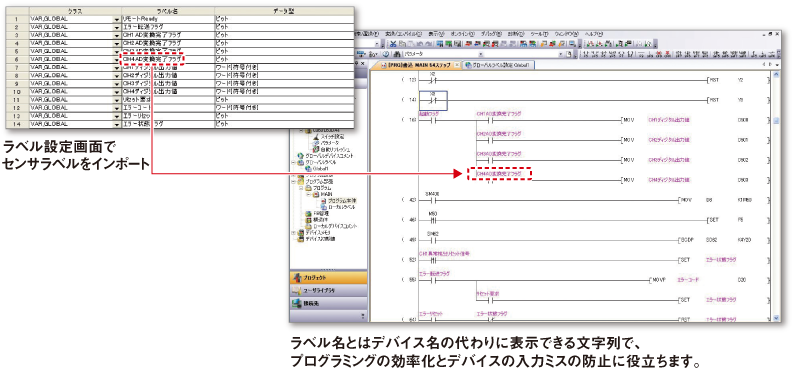This screenshot has width=795, height=372.
Task: Click the vertical scrollbar of ladder editor
Action: (776, 195)
